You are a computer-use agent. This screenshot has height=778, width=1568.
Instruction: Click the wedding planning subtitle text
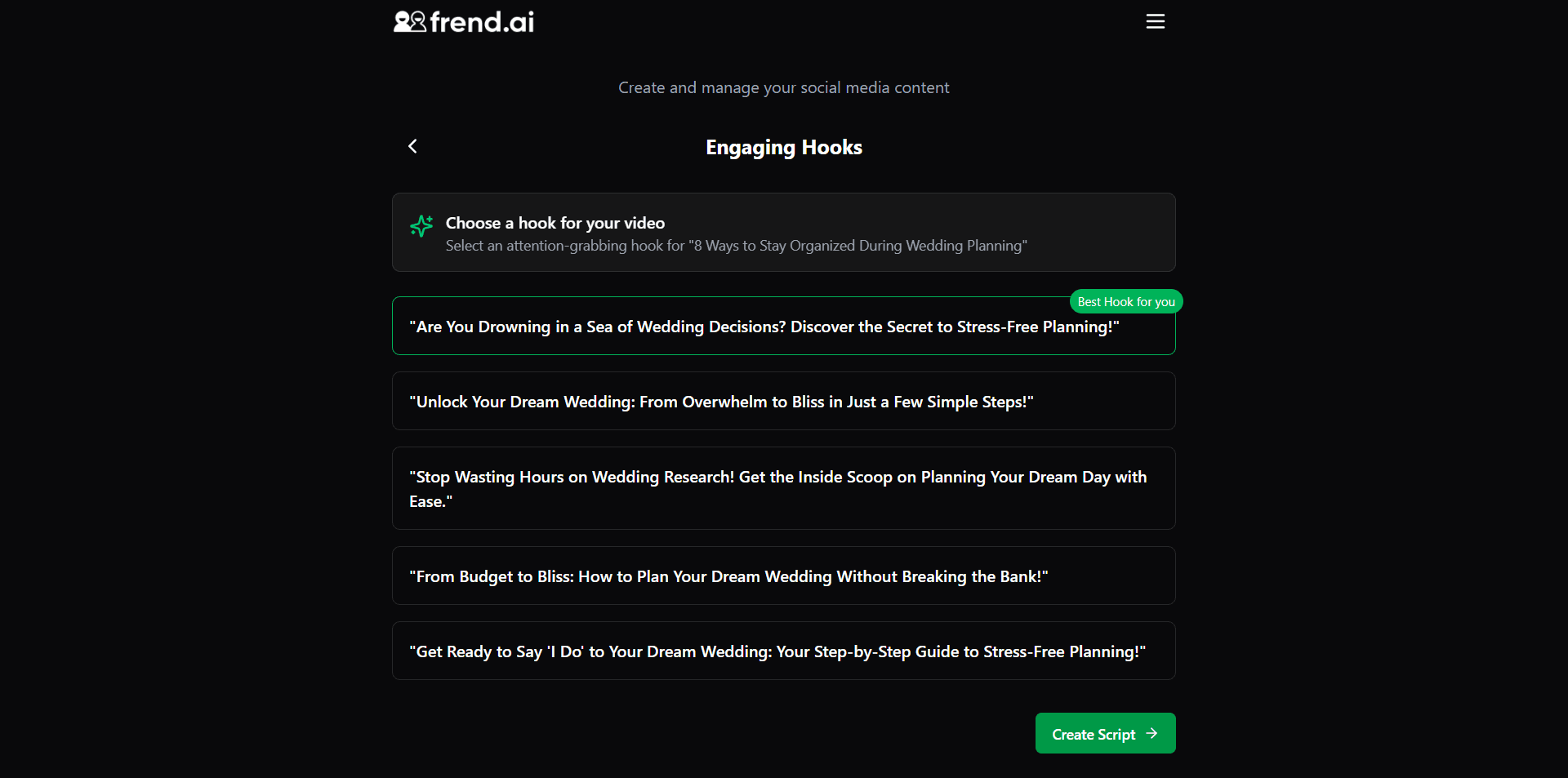click(736, 246)
